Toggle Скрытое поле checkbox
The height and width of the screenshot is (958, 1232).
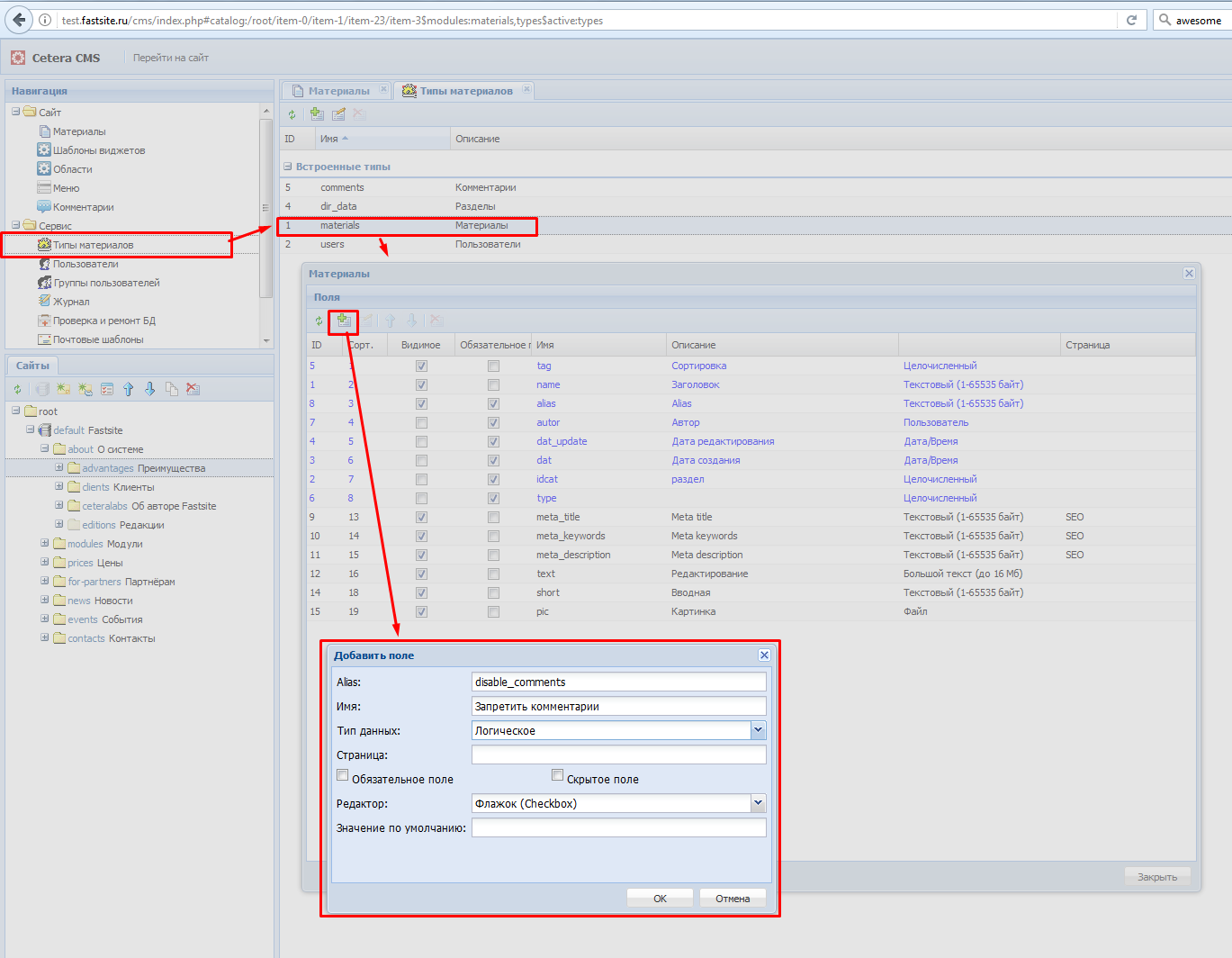[x=558, y=775]
